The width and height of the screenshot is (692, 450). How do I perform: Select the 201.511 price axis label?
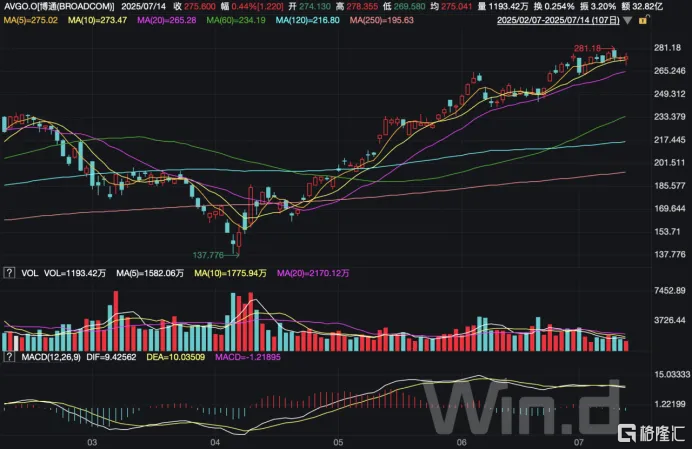click(x=669, y=162)
